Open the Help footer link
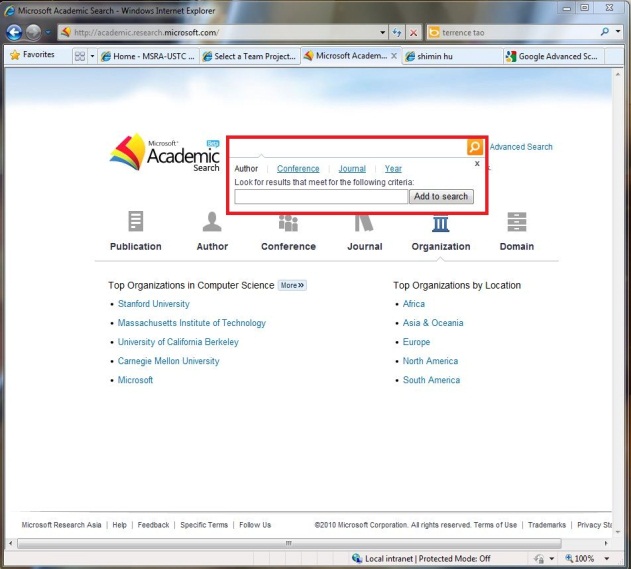The width and height of the screenshot is (631, 569). coord(119,525)
